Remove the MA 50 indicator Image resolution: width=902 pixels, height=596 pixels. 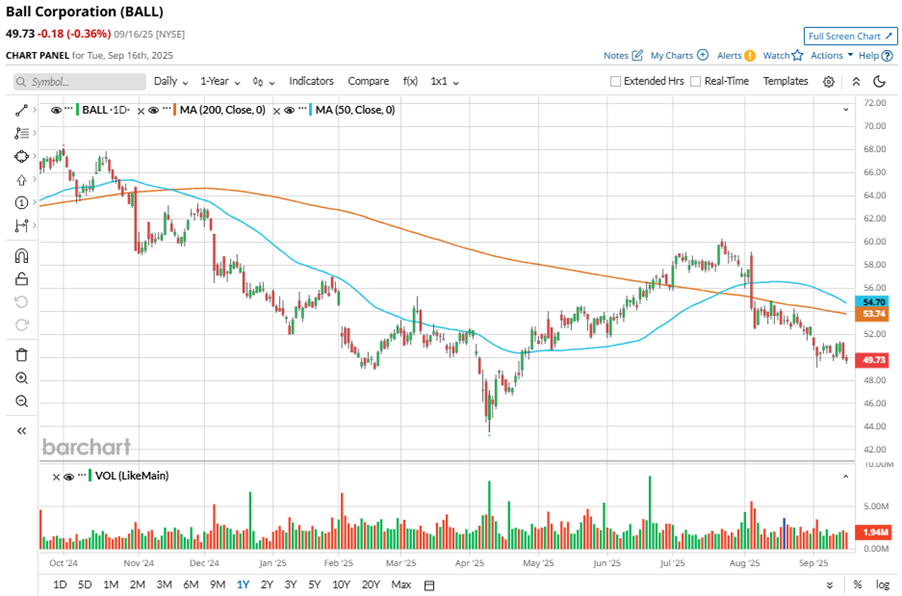[277, 110]
